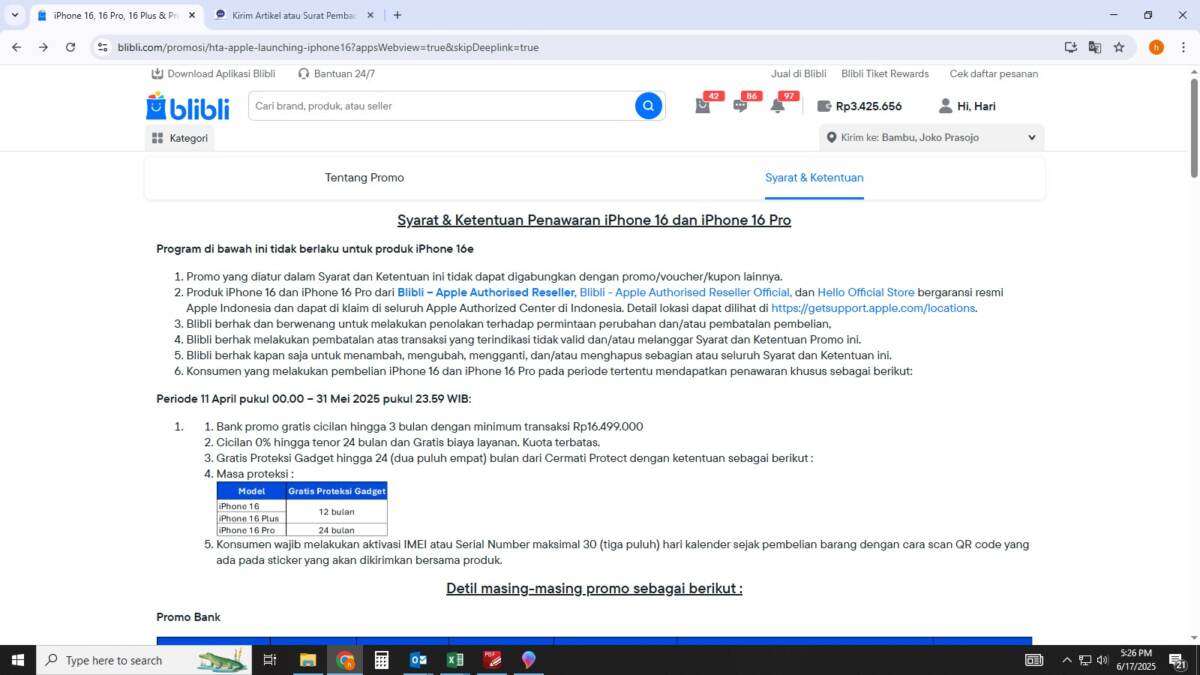
Task: Open Blibli Tiket Rewards link
Action: coord(885,74)
